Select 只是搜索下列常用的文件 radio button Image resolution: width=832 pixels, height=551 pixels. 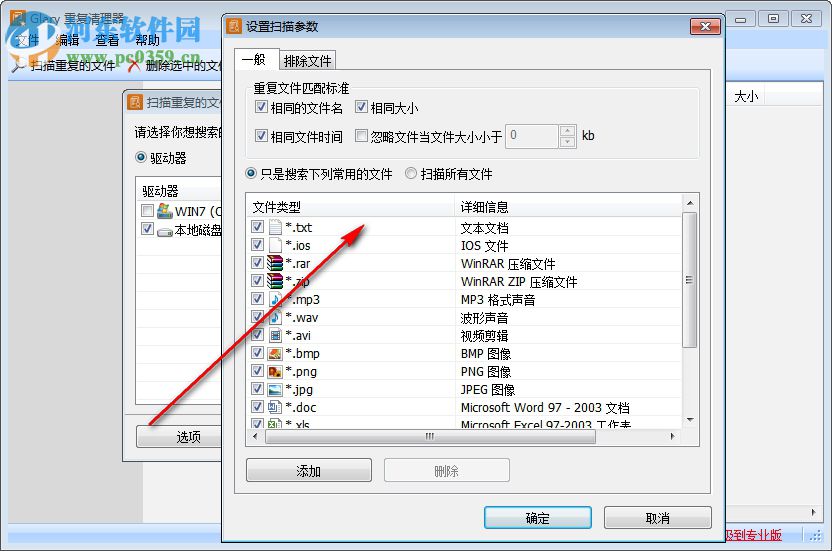251,173
